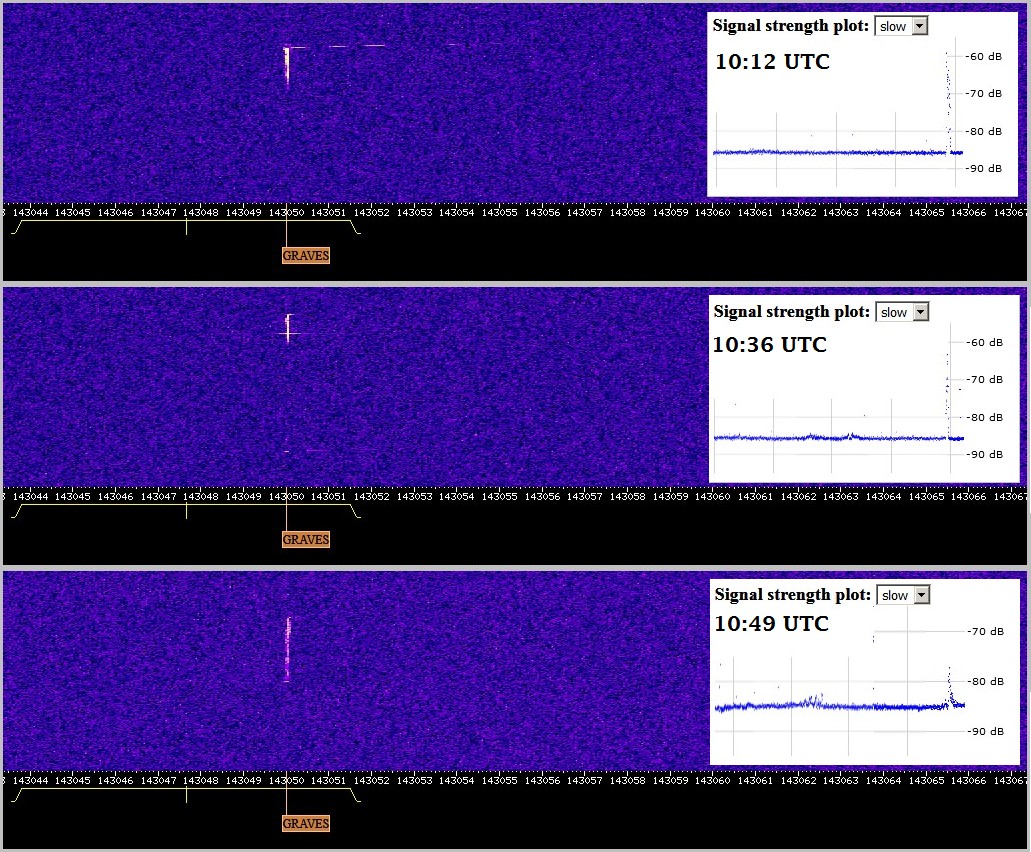The height and width of the screenshot is (852, 1031).
Task: Click 143053 on the 10:36 UTC panel's frequency scale
Action: tap(414, 496)
